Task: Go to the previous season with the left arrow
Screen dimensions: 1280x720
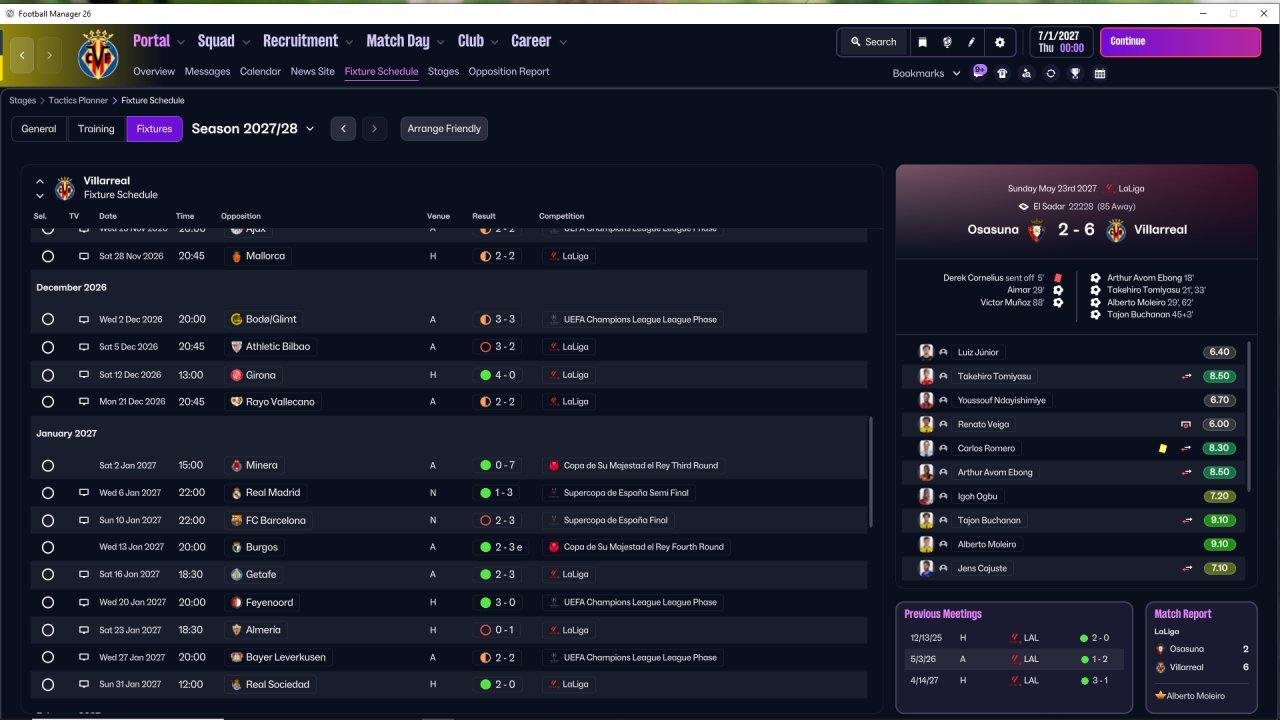Action: tap(343, 128)
